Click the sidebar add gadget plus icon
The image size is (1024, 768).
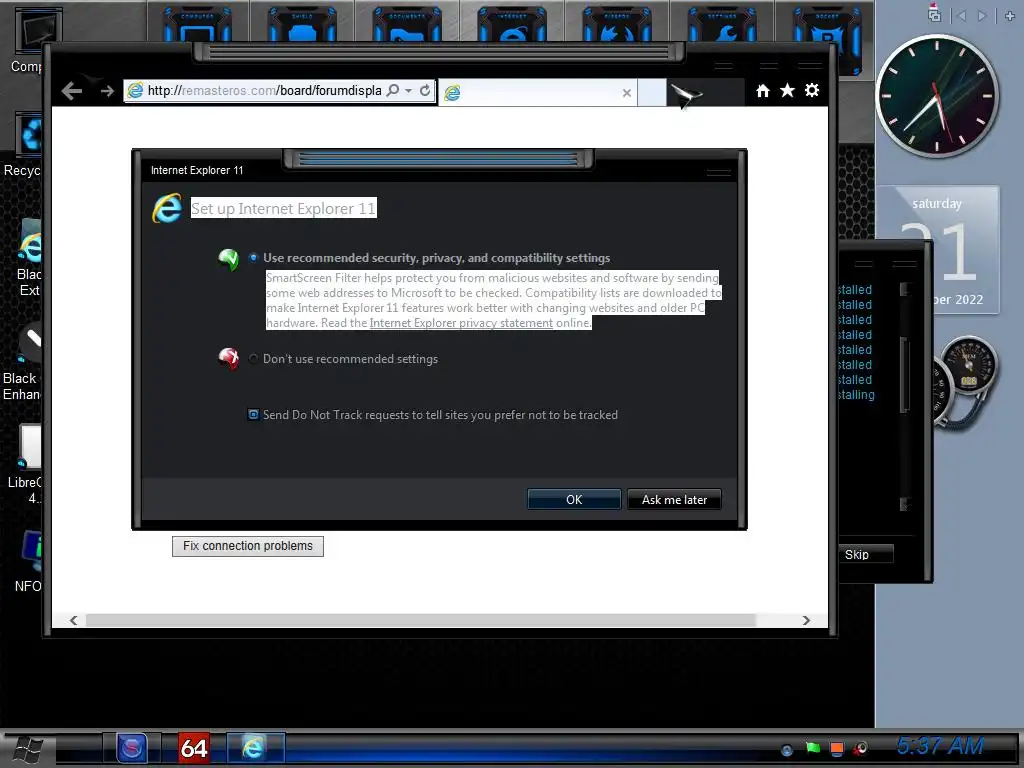(1010, 16)
